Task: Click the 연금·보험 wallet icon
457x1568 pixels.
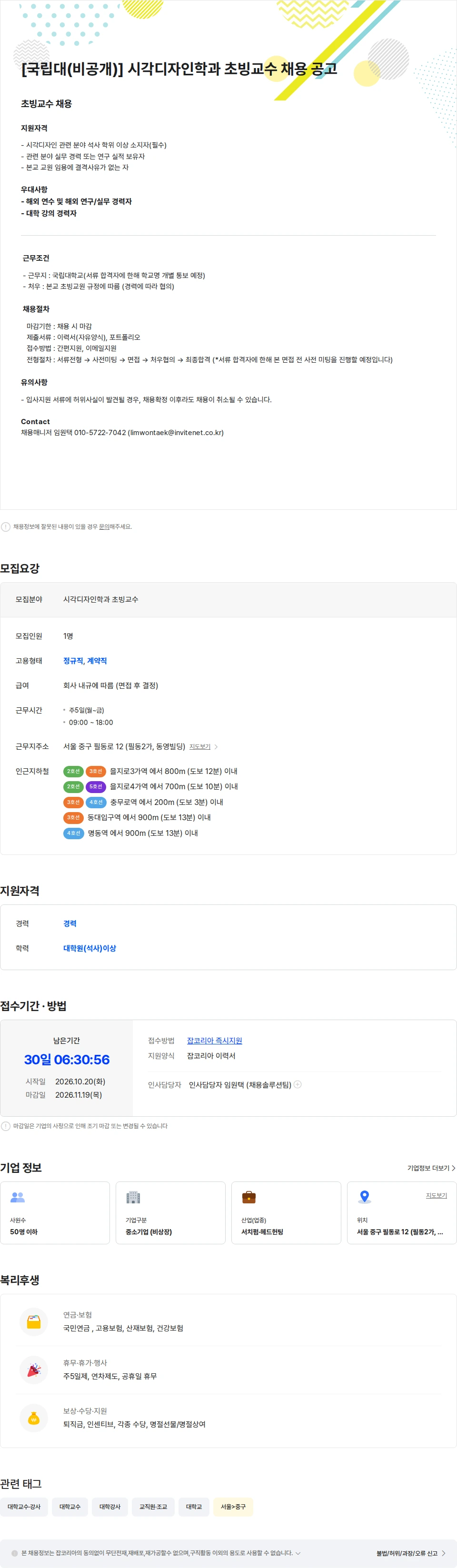Action: pyautogui.click(x=34, y=1321)
